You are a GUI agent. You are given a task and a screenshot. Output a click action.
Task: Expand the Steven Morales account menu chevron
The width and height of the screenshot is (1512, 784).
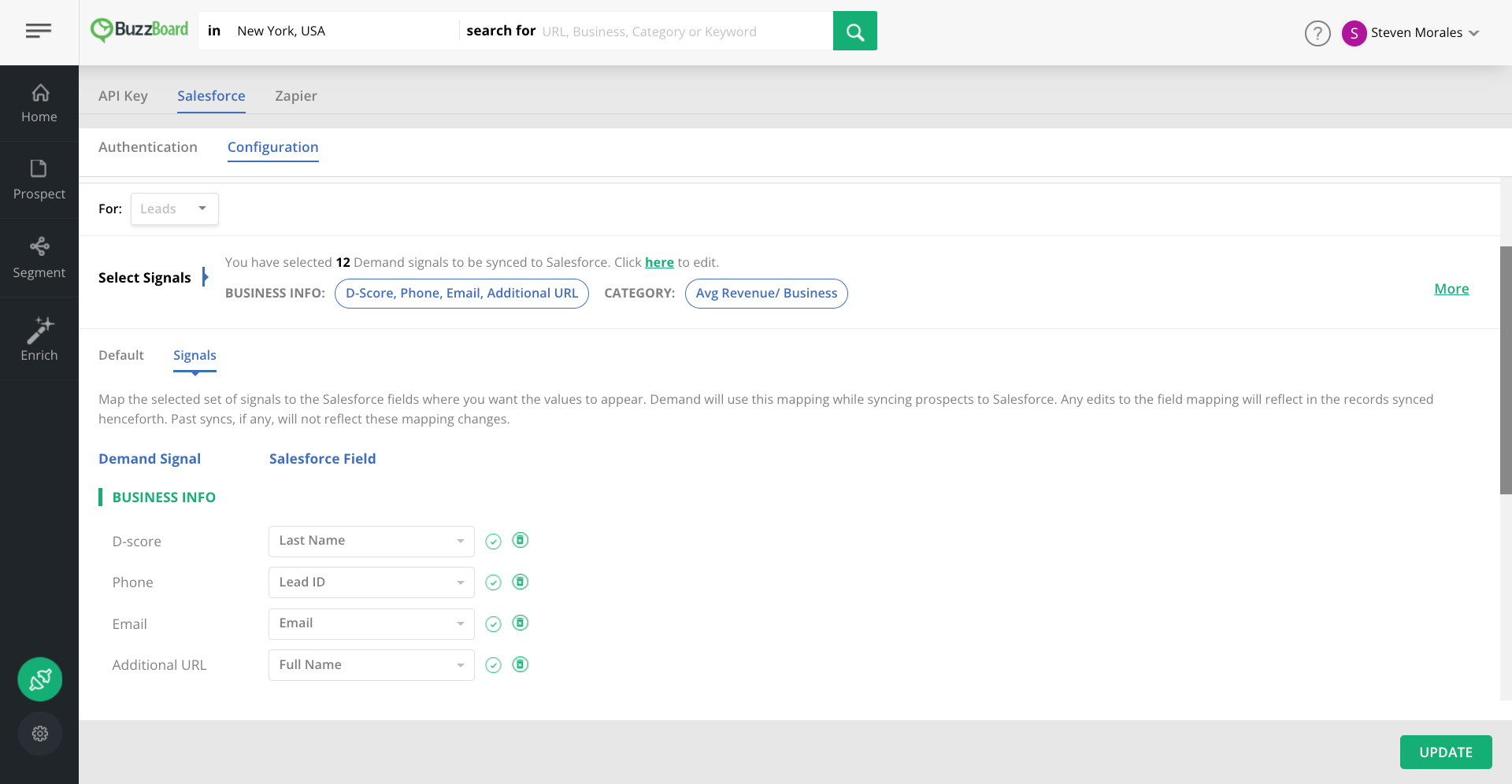click(x=1474, y=33)
